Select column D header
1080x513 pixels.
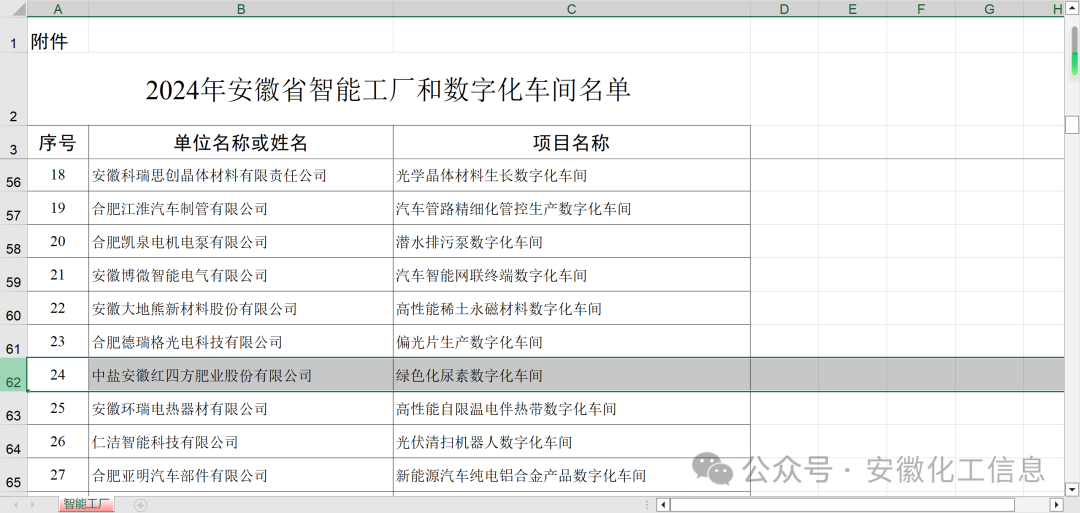click(785, 8)
